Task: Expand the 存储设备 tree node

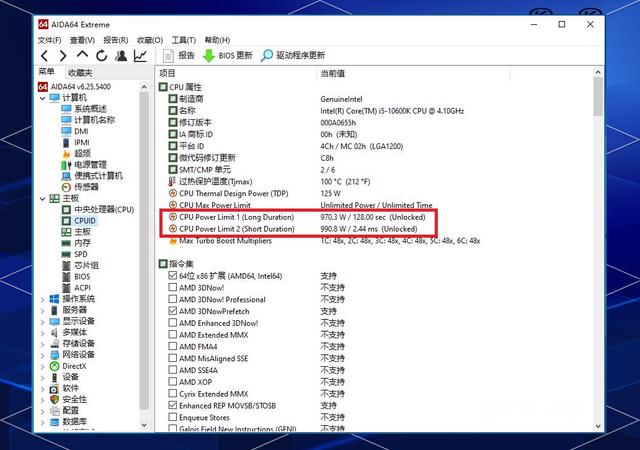Action: coord(42,344)
